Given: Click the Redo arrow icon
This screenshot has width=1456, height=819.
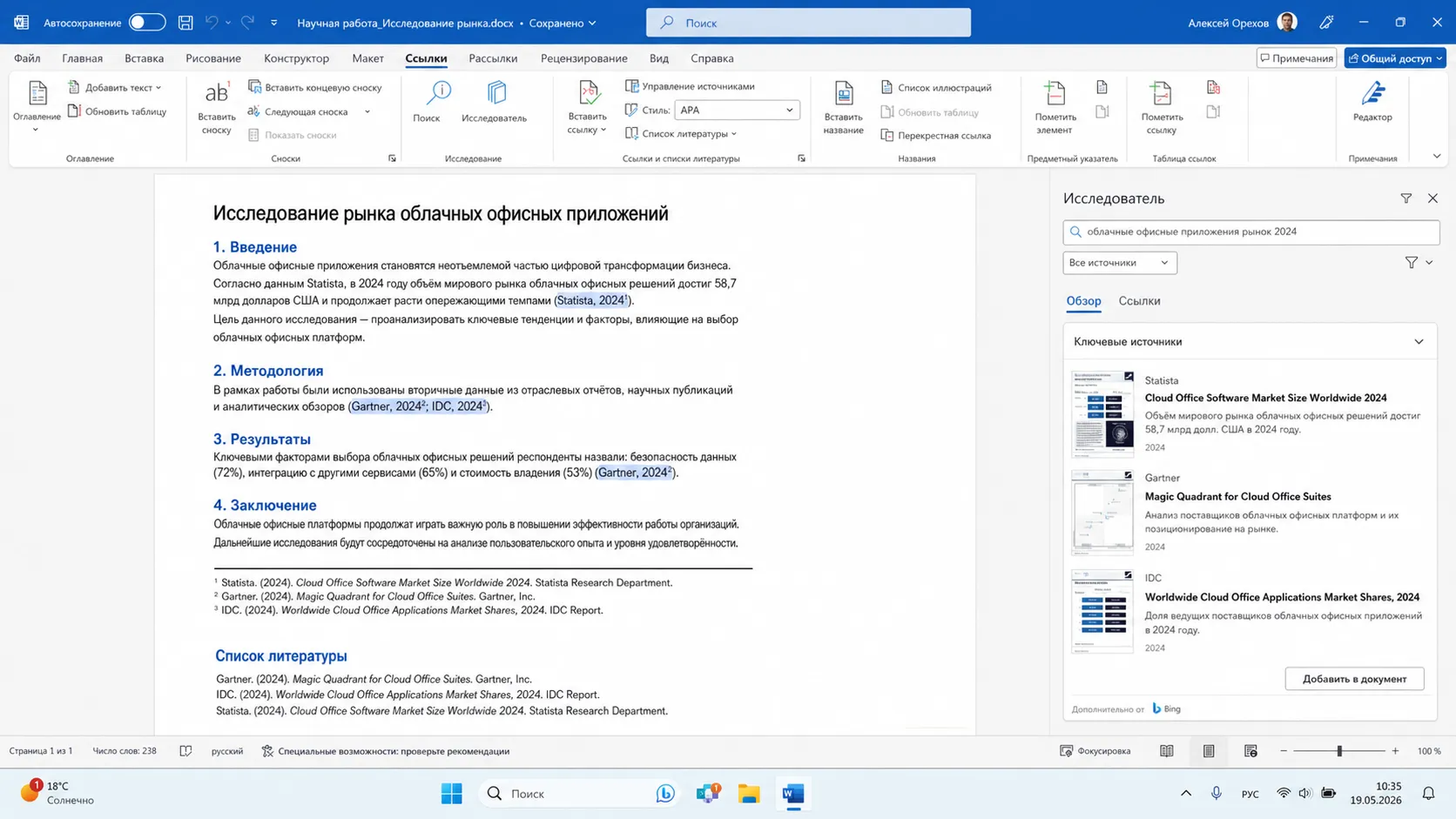Looking at the screenshot, I should tap(247, 23).
